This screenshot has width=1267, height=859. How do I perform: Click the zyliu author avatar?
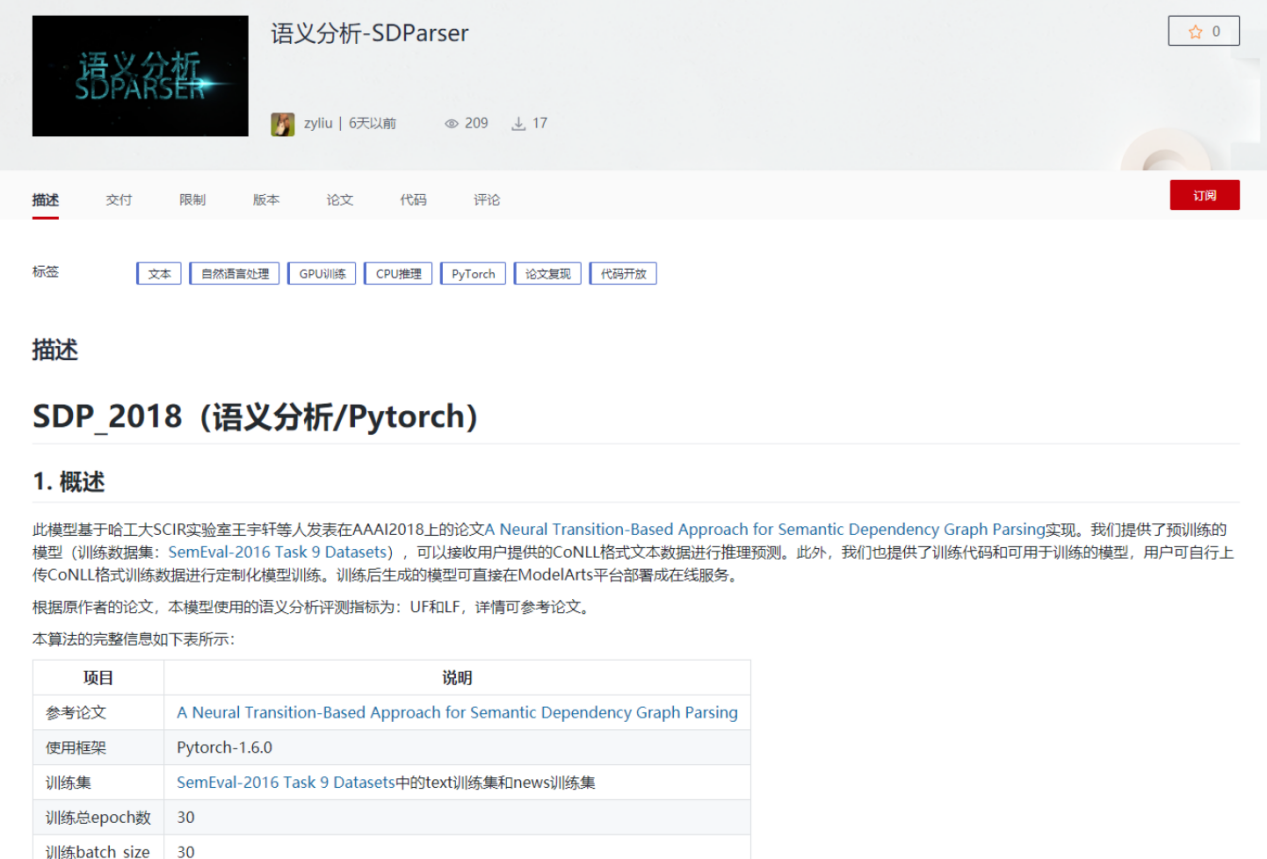tap(283, 124)
